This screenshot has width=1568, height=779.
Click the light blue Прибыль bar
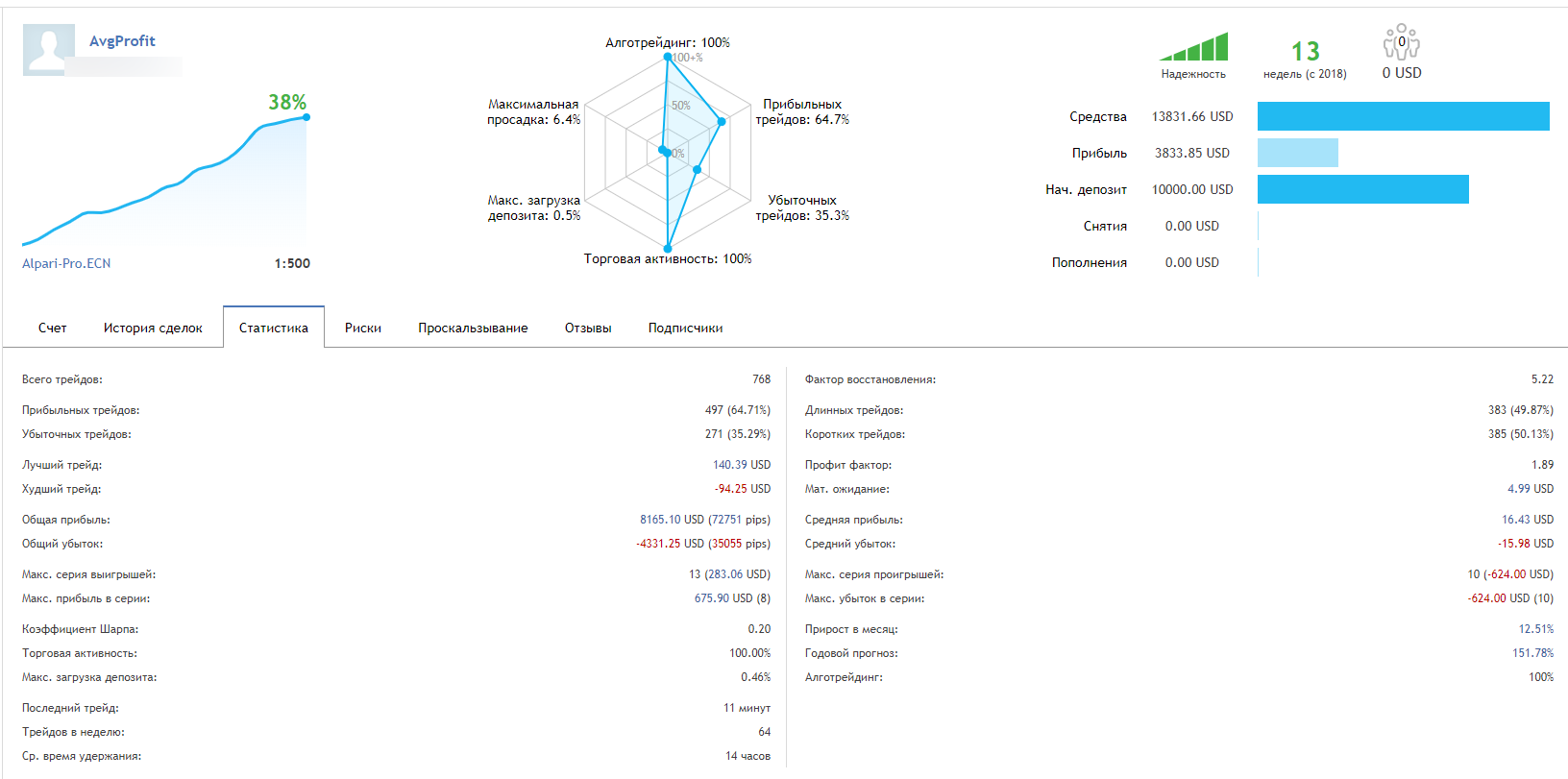click(x=1297, y=153)
